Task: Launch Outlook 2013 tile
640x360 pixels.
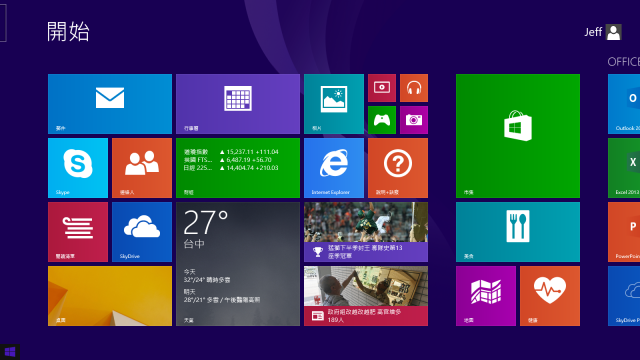Action: point(624,104)
